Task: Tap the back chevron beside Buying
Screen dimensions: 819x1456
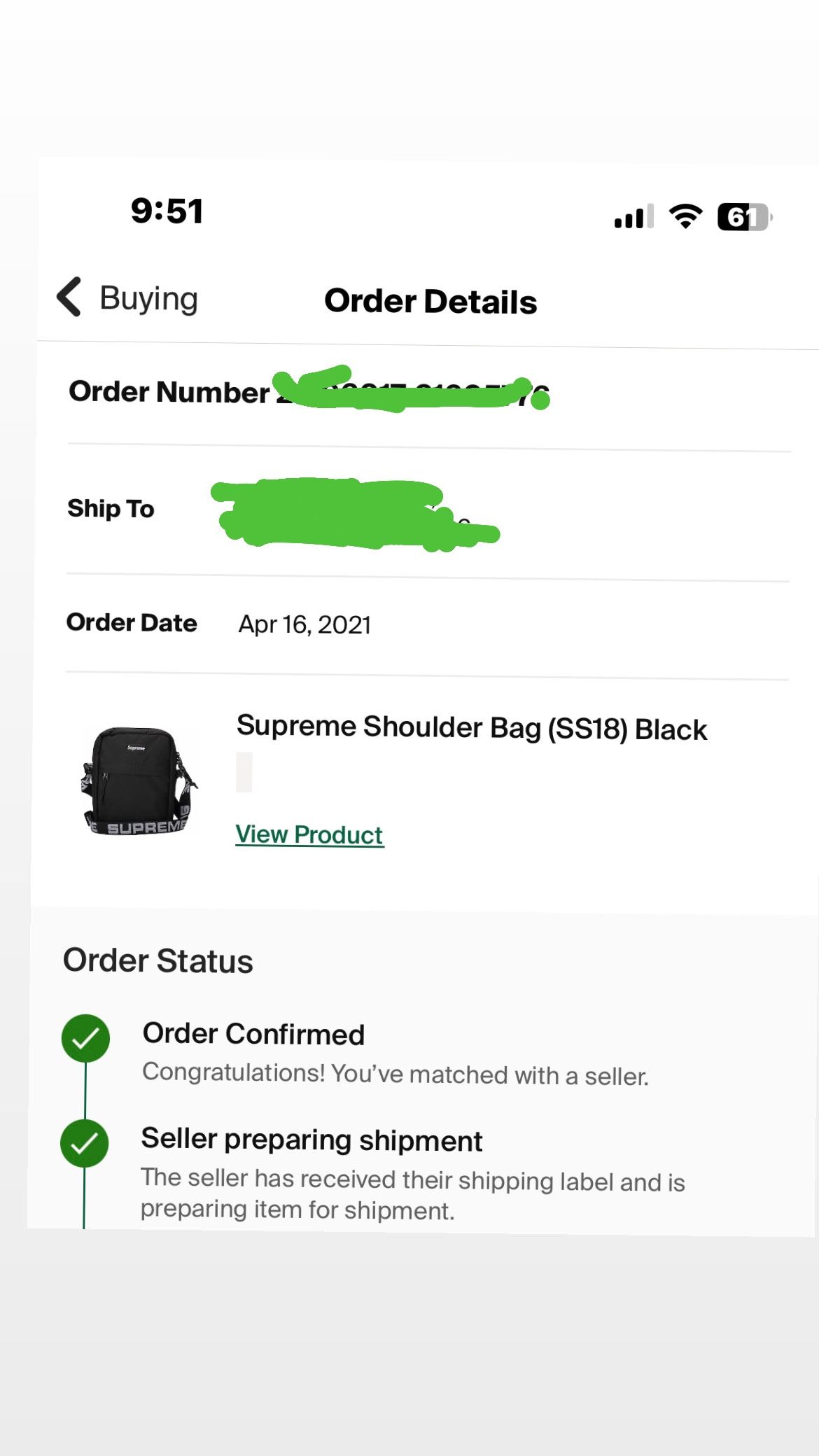Action: 68,297
